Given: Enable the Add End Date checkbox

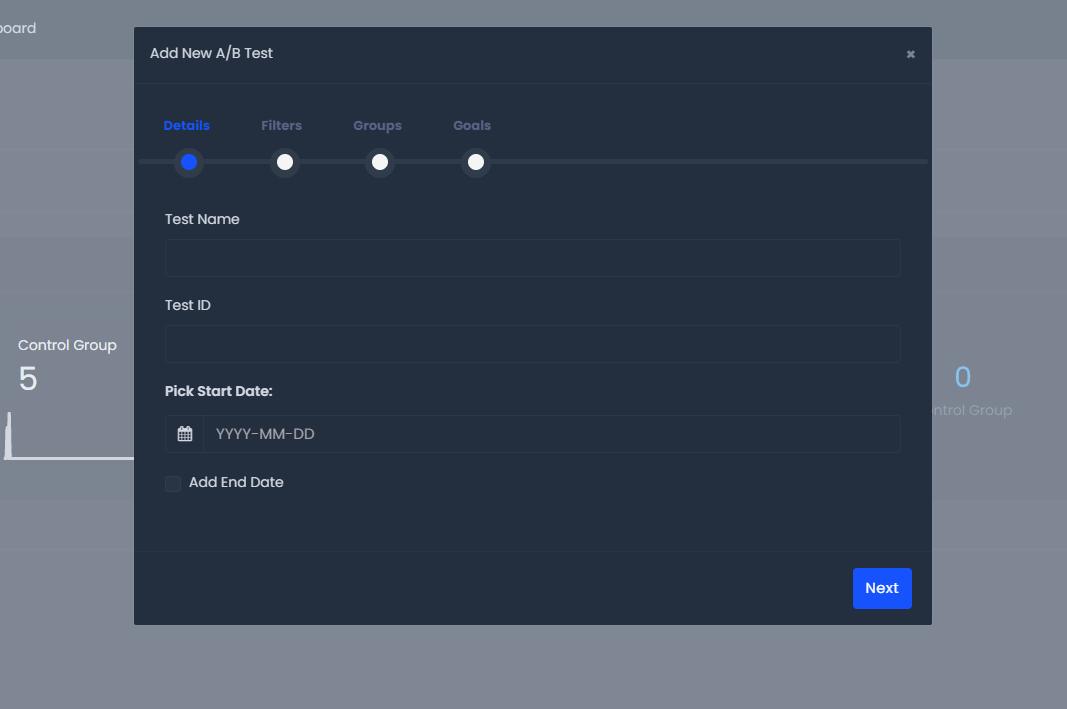Looking at the screenshot, I should pyautogui.click(x=173, y=483).
